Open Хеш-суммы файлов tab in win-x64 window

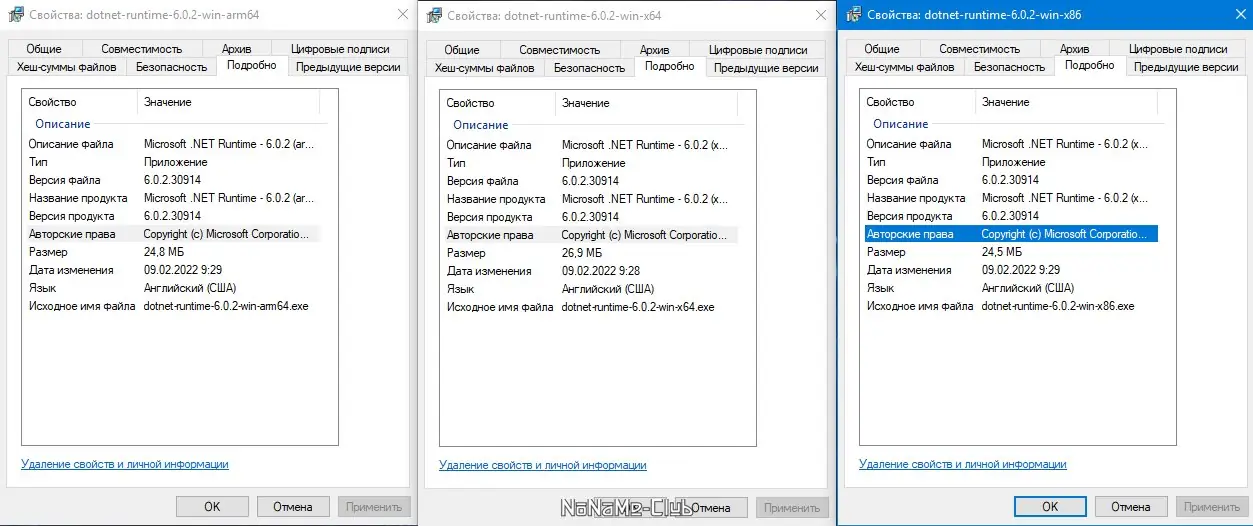(485, 68)
